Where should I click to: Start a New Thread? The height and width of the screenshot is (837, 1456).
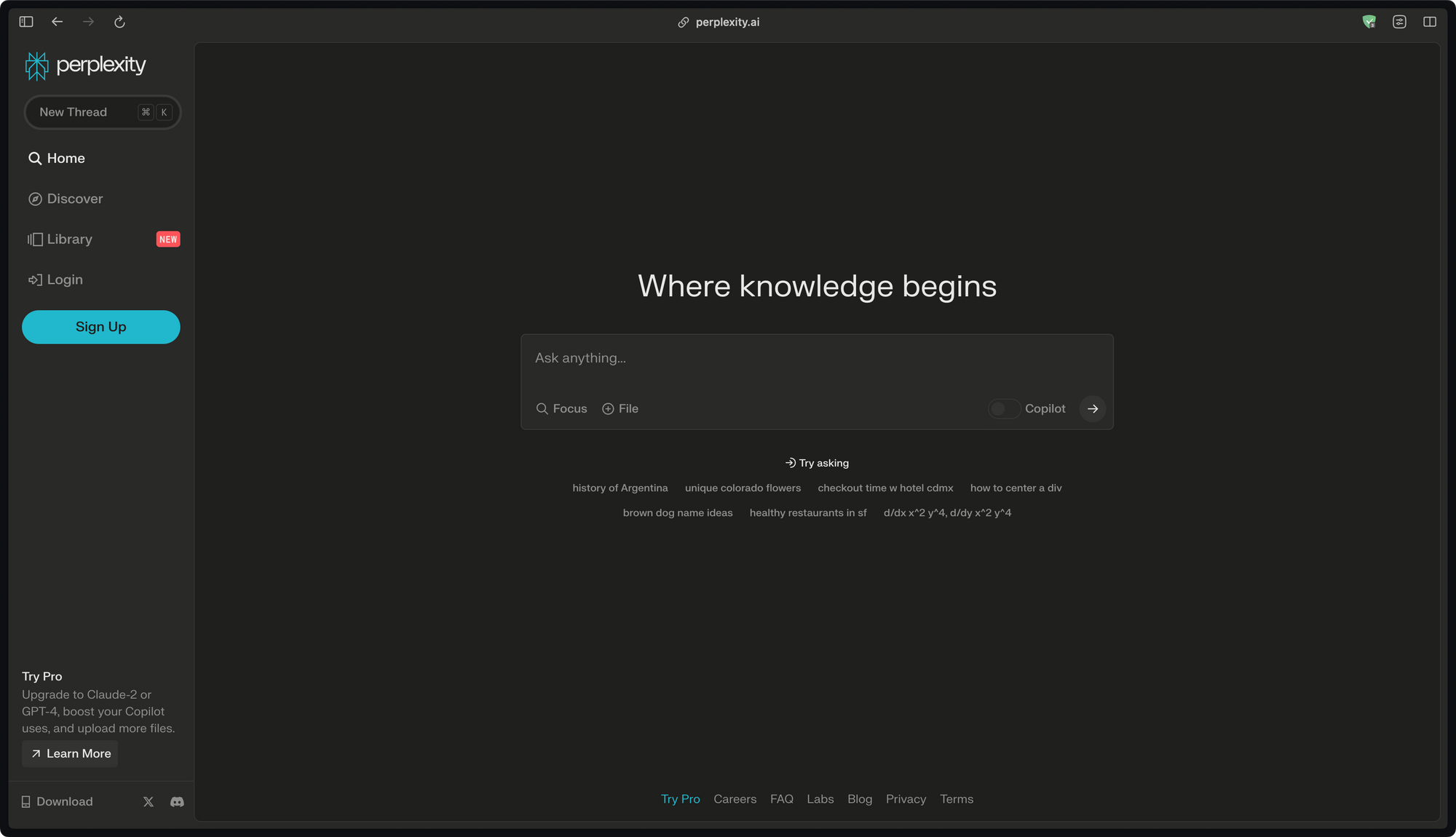[102, 112]
